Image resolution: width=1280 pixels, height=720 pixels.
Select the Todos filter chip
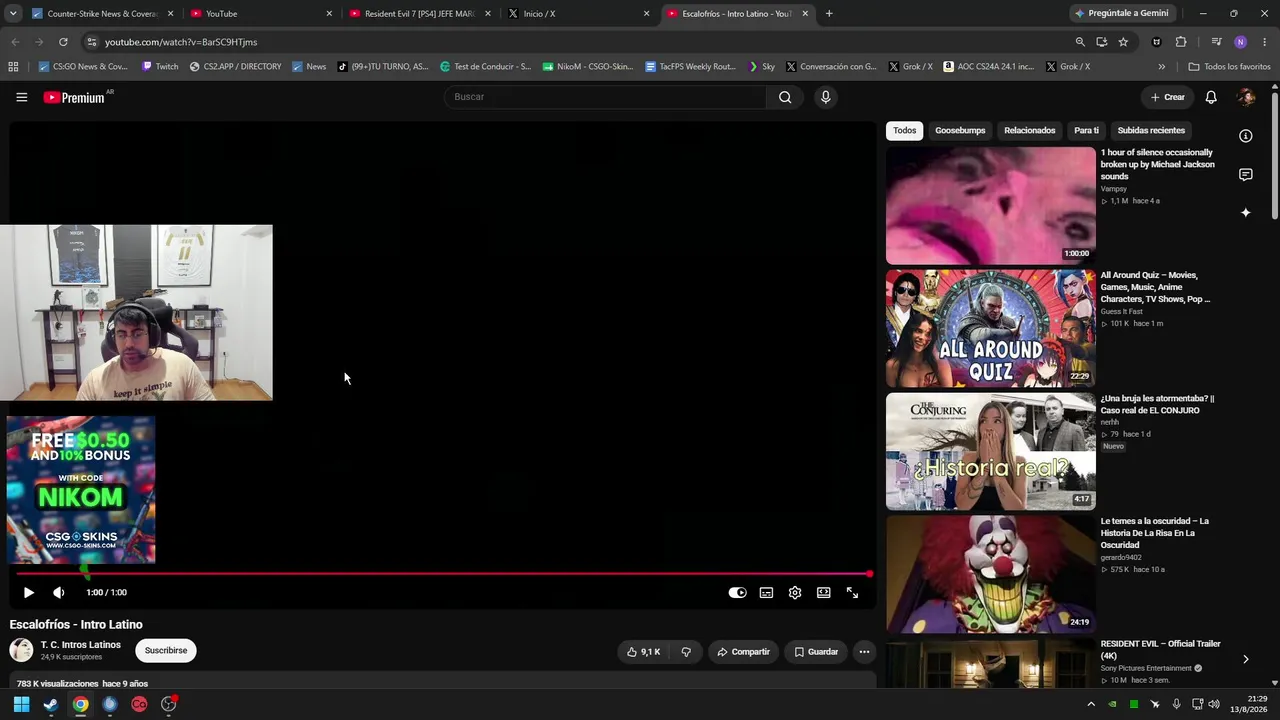(905, 131)
